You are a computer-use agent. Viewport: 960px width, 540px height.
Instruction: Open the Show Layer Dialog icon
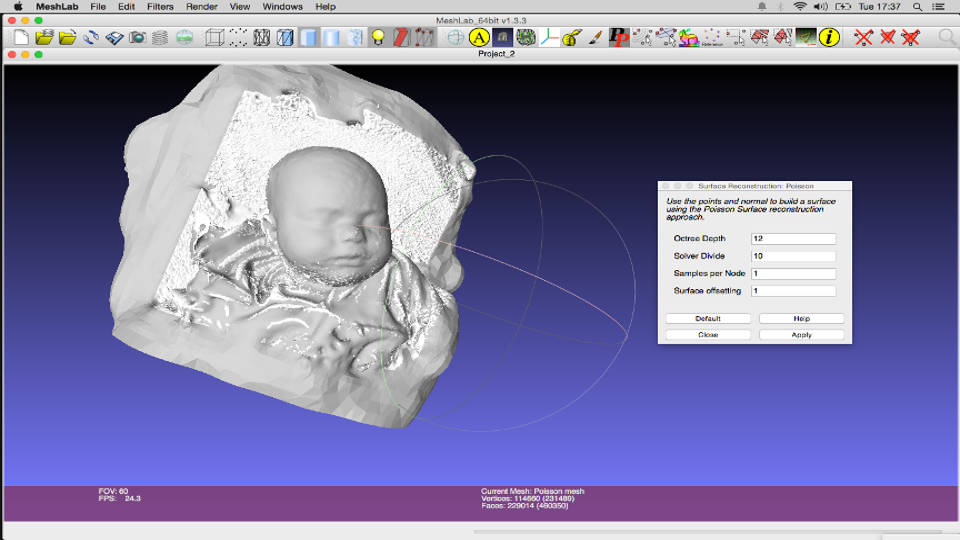tap(161, 38)
